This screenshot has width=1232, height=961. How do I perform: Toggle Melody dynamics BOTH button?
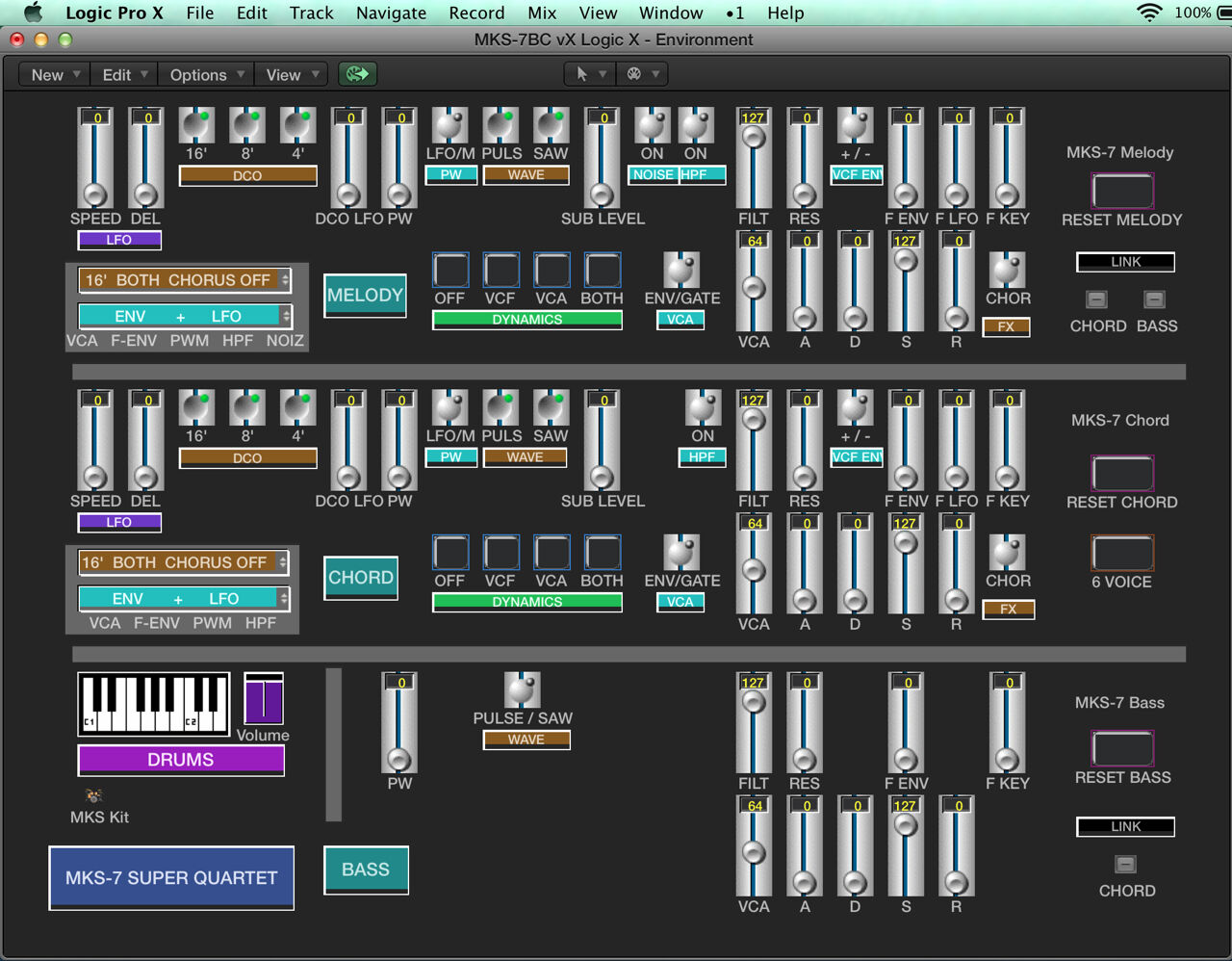603,271
